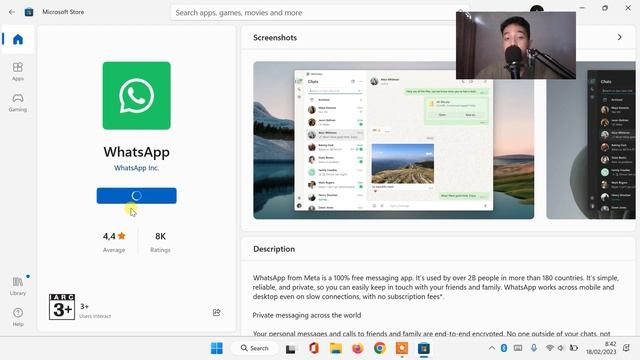Open the Windows Start menu
This screenshot has width=640, height=360.
(217, 348)
